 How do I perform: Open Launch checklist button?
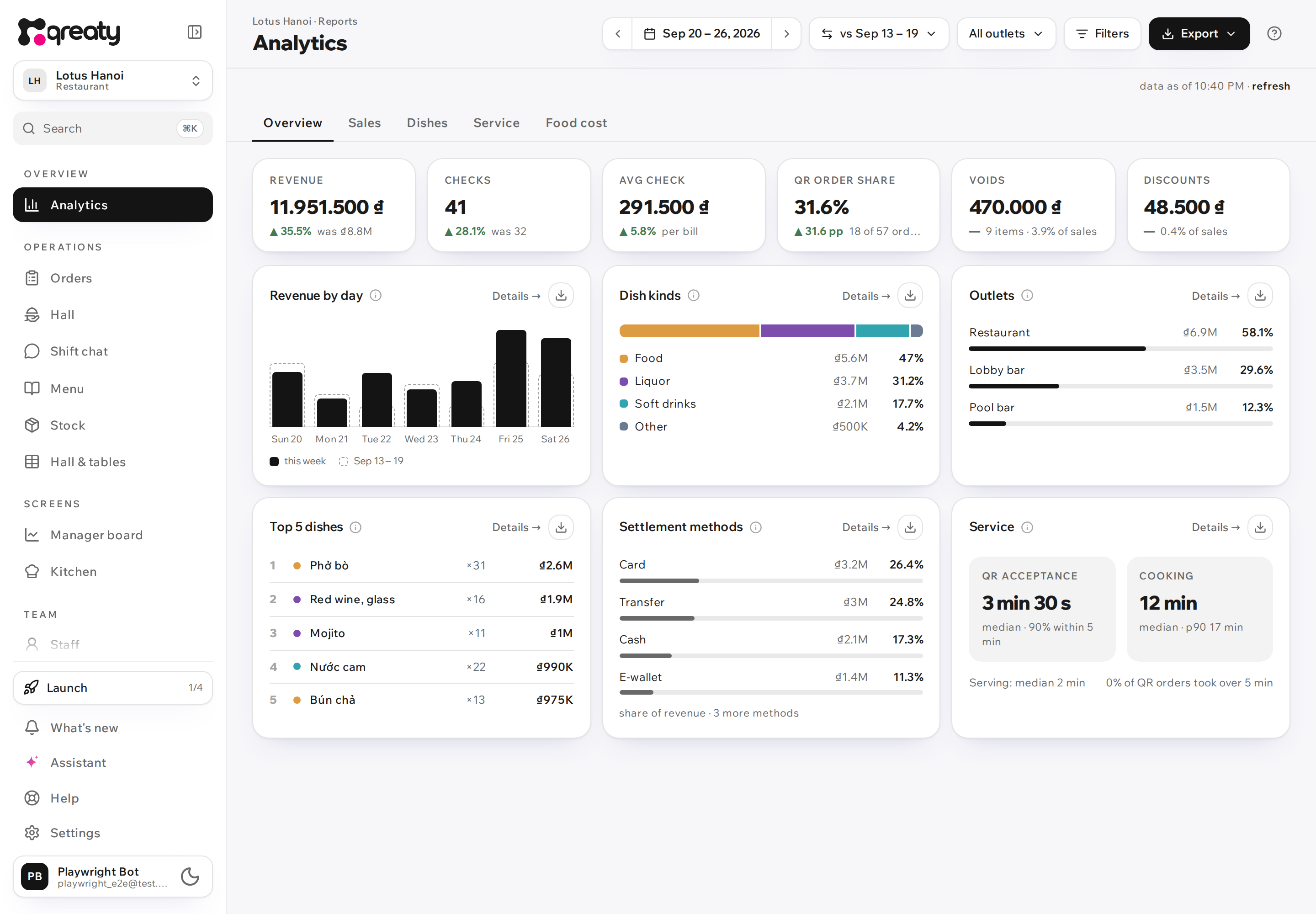(113, 688)
